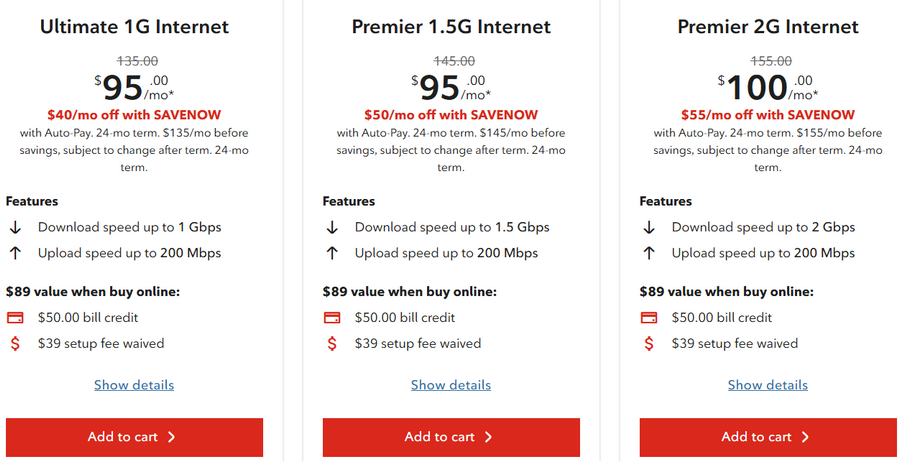Click upload arrow icon in Ultimate 1G plan
The width and height of the screenshot is (900, 461).
click(x=15, y=253)
